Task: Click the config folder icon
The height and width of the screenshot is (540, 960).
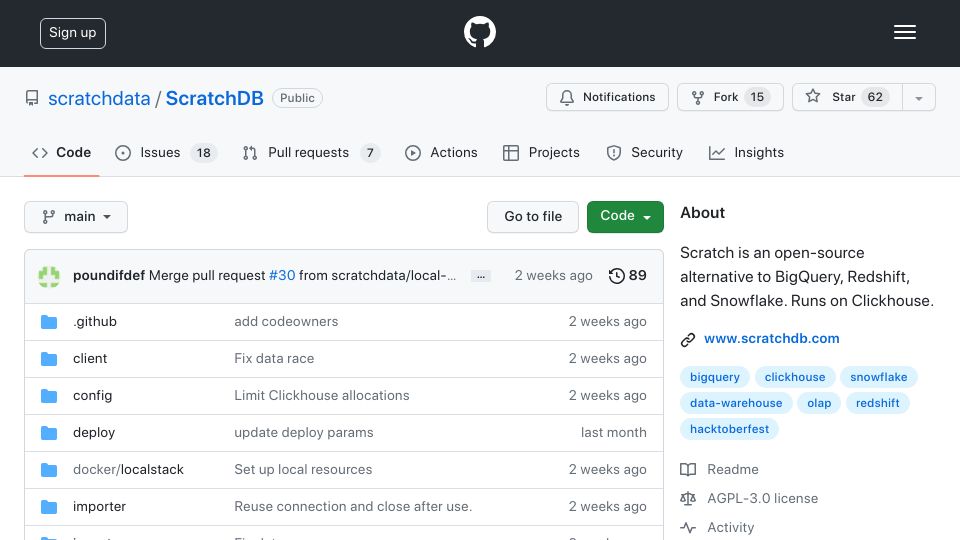Action: coord(49,396)
